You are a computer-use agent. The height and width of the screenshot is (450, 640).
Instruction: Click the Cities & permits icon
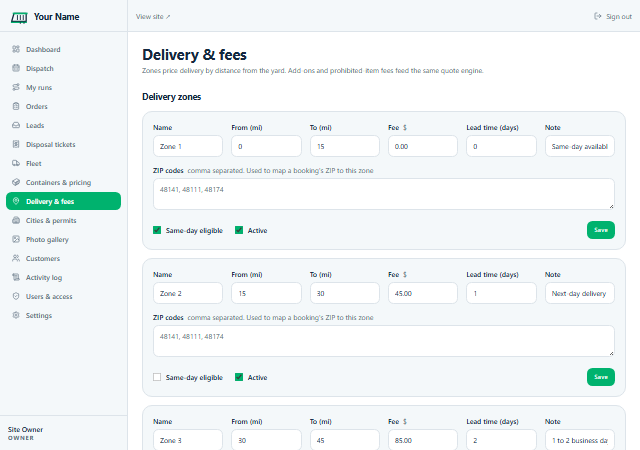pyautogui.click(x=16, y=220)
